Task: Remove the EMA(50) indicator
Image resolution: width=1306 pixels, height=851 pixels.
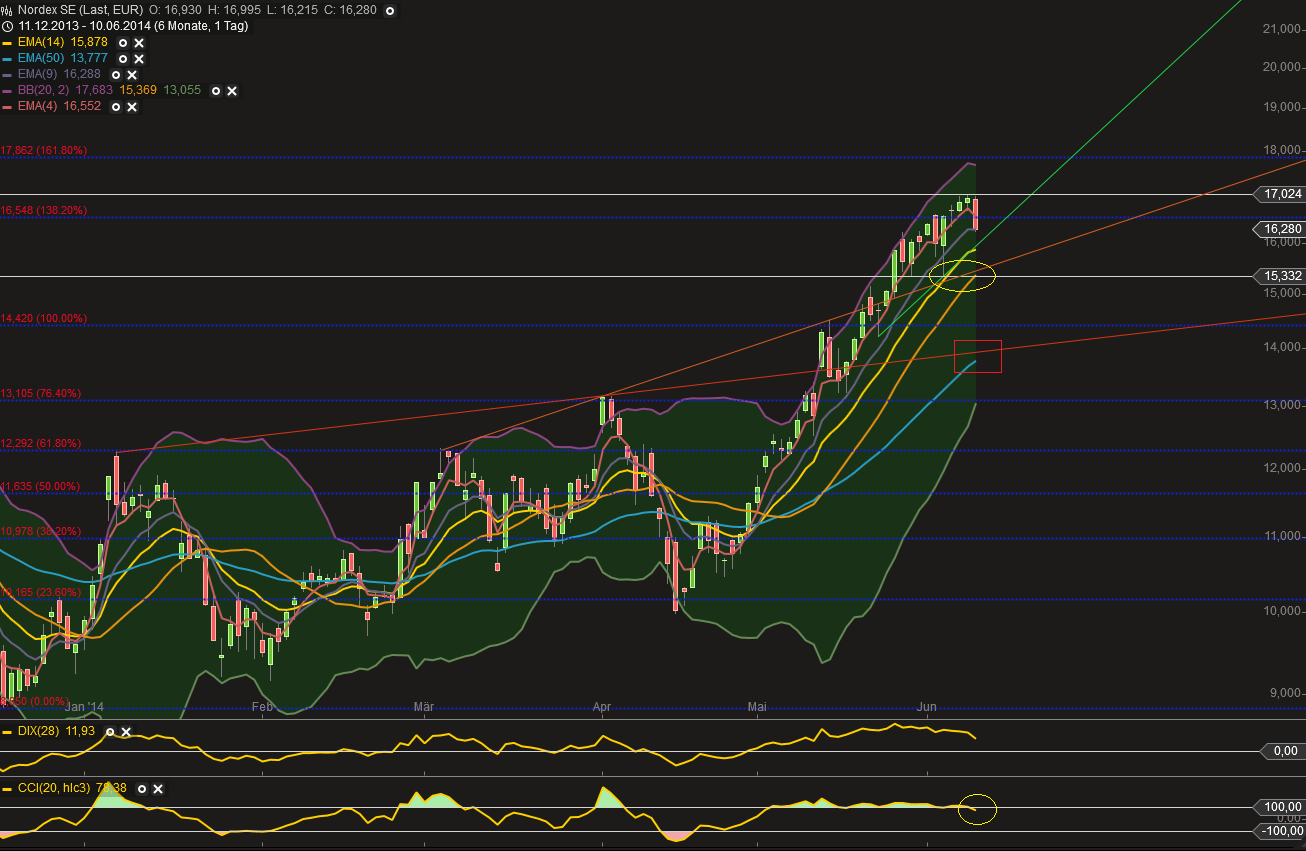Action: (x=139, y=59)
